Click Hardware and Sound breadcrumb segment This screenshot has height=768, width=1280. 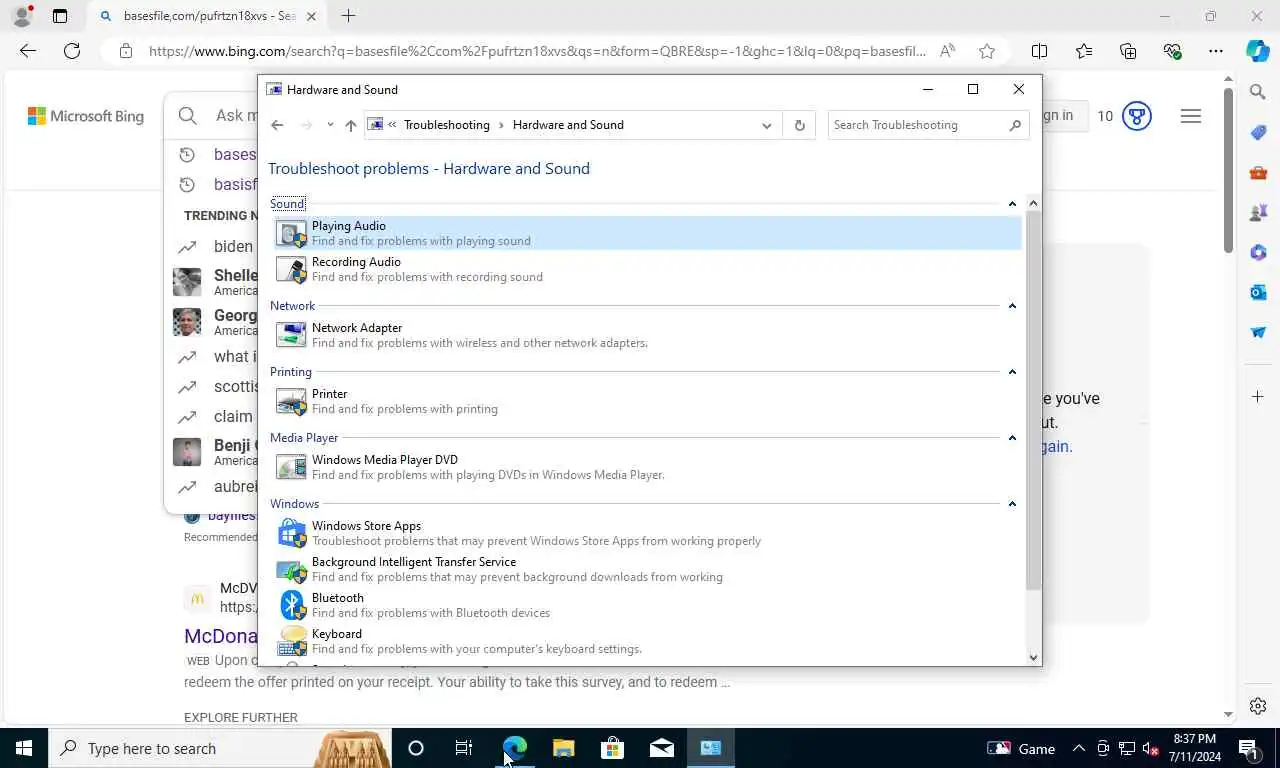(568, 125)
